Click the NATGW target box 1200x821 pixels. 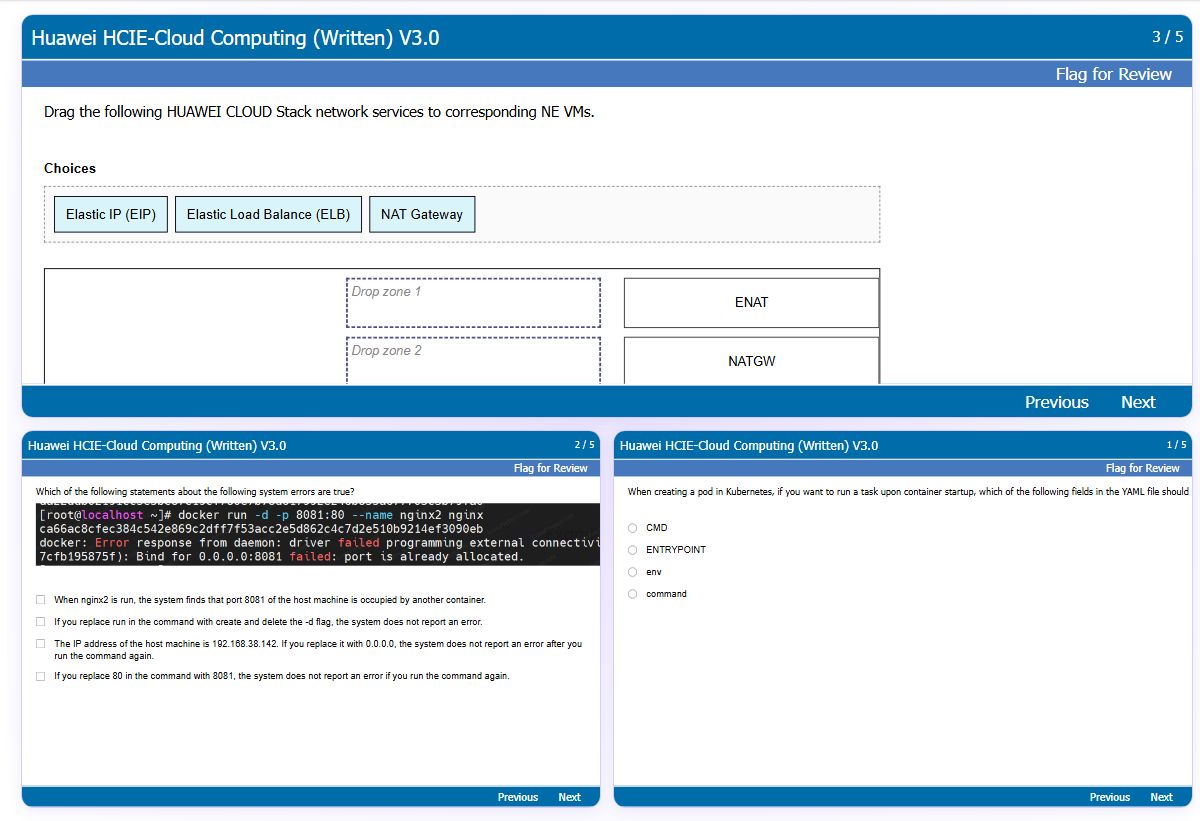click(751, 360)
